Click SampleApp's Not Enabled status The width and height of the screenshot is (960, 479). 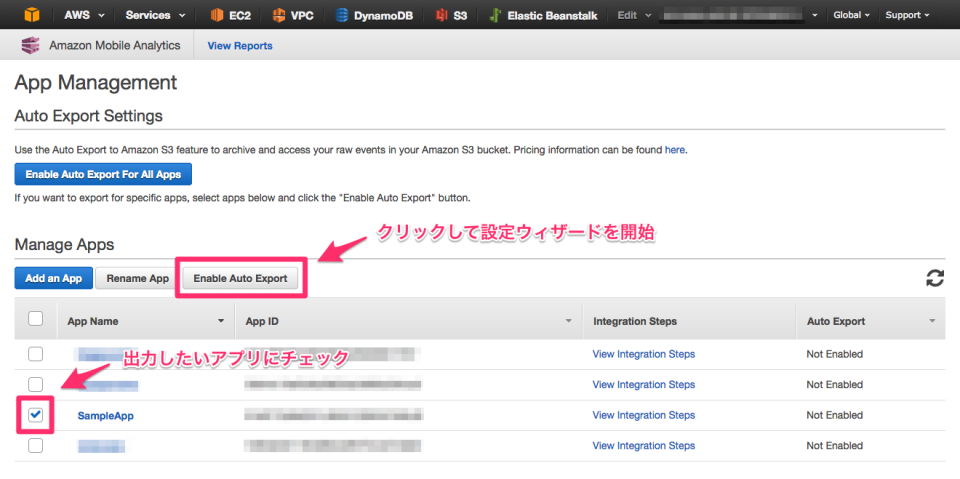coord(834,415)
